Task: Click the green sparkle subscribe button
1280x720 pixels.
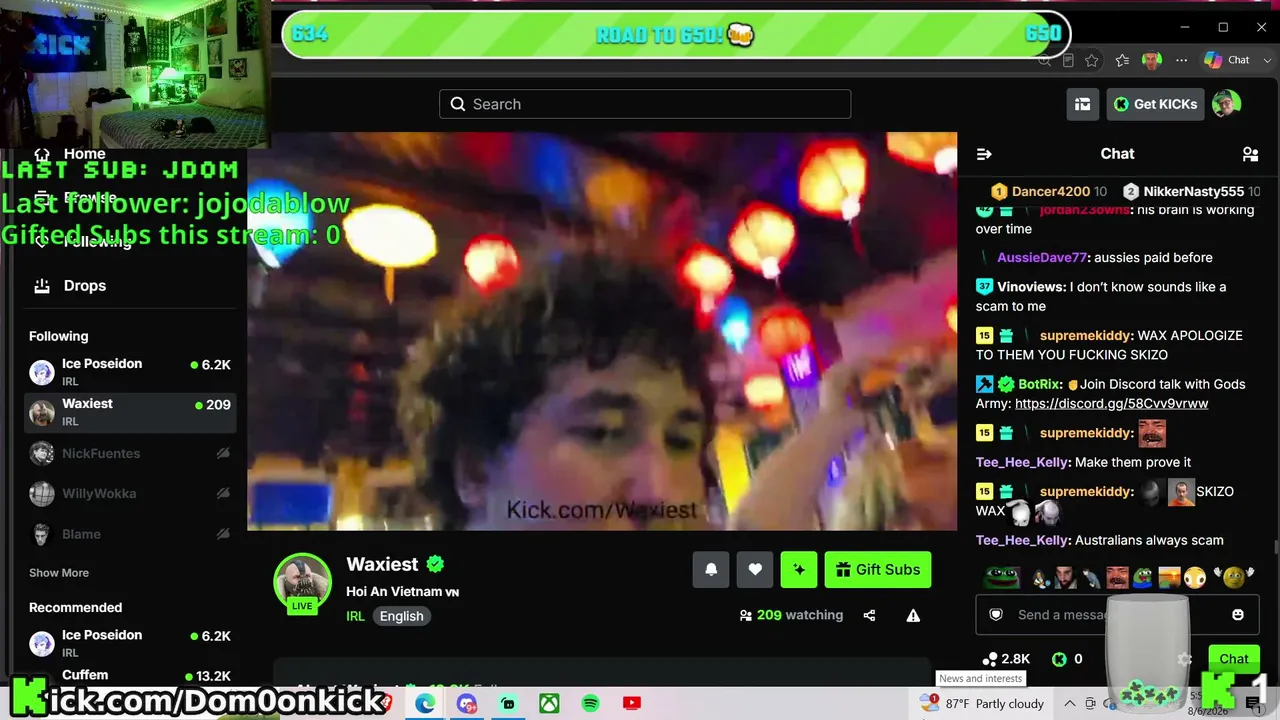Action: (x=799, y=570)
